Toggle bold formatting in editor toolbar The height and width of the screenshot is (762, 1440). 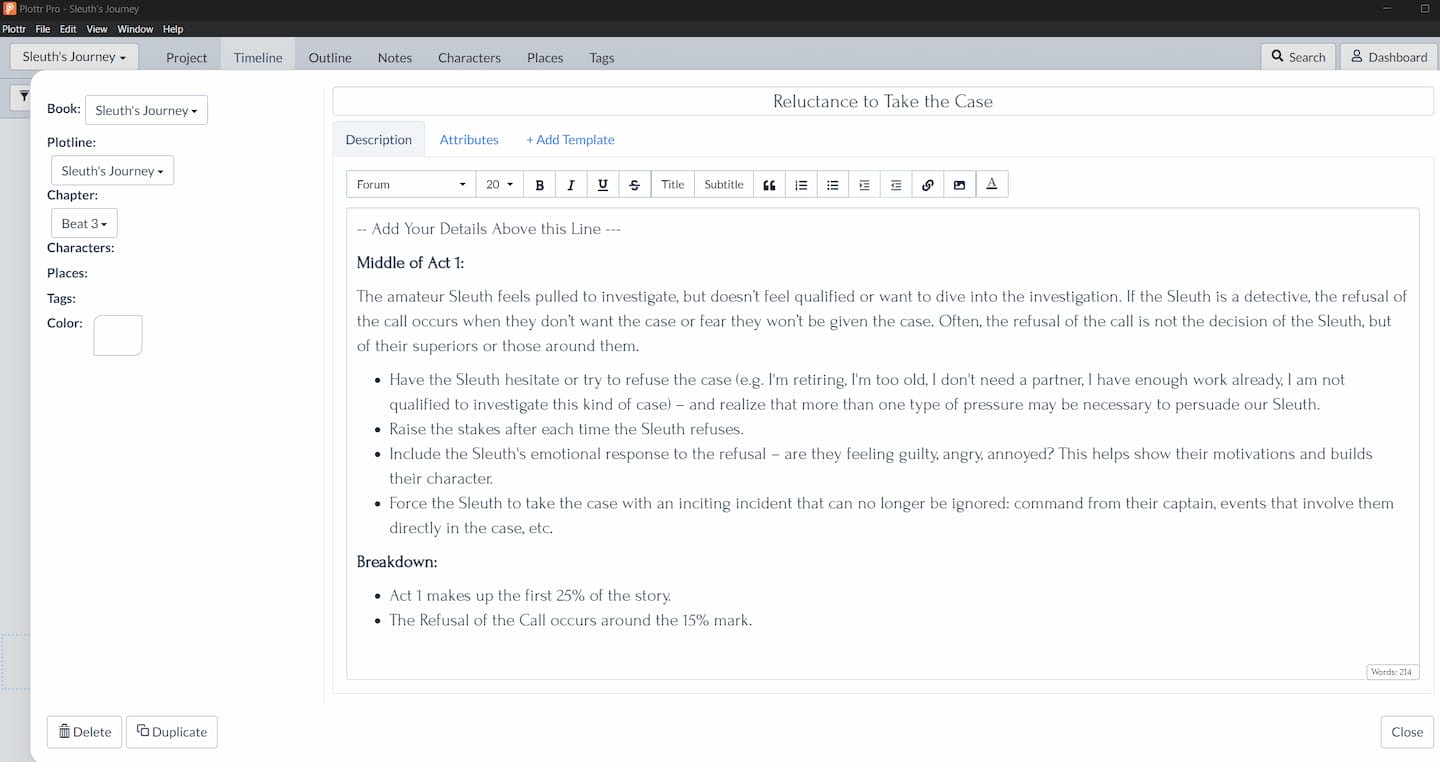(x=540, y=185)
